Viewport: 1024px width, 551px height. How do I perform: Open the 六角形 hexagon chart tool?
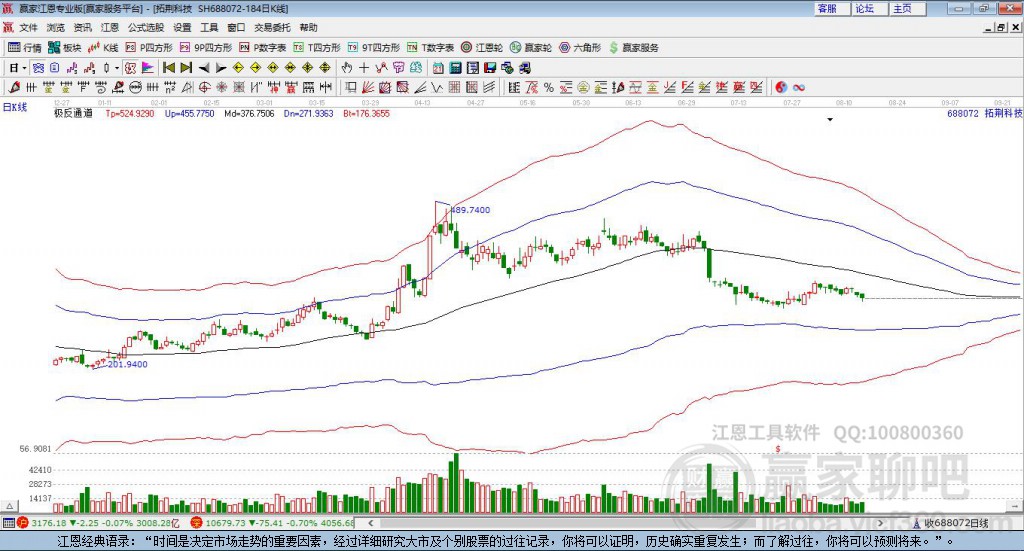coord(580,47)
